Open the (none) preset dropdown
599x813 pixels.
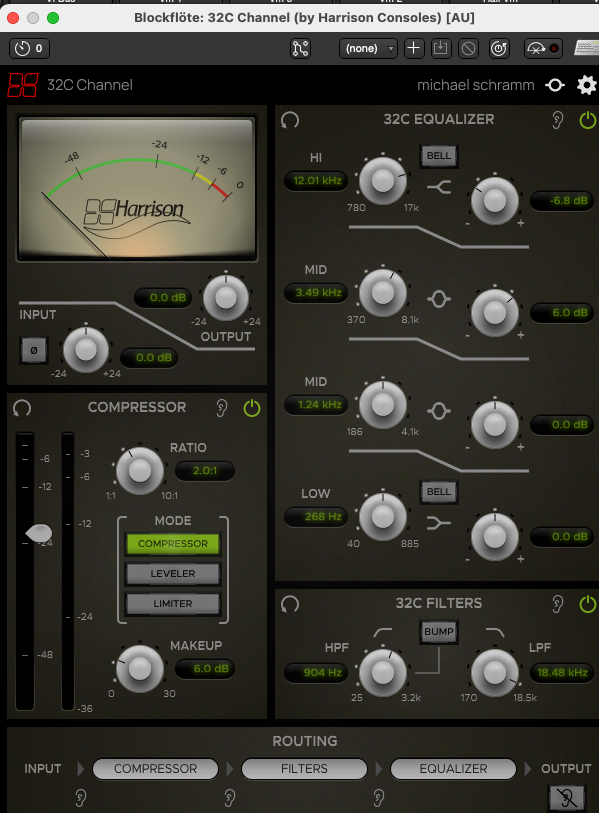[x=368, y=48]
